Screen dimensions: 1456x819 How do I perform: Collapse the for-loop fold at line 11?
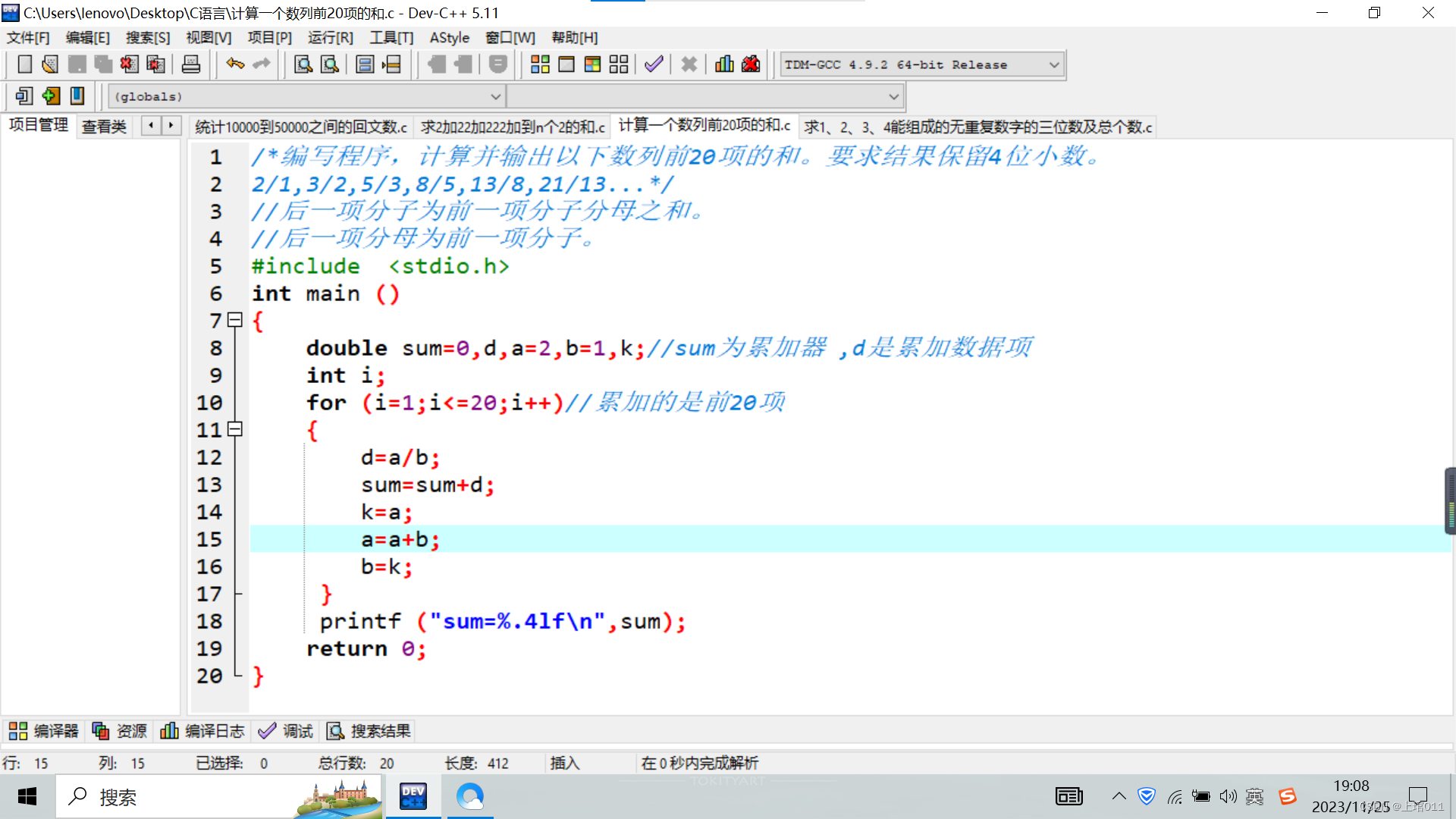(235, 429)
